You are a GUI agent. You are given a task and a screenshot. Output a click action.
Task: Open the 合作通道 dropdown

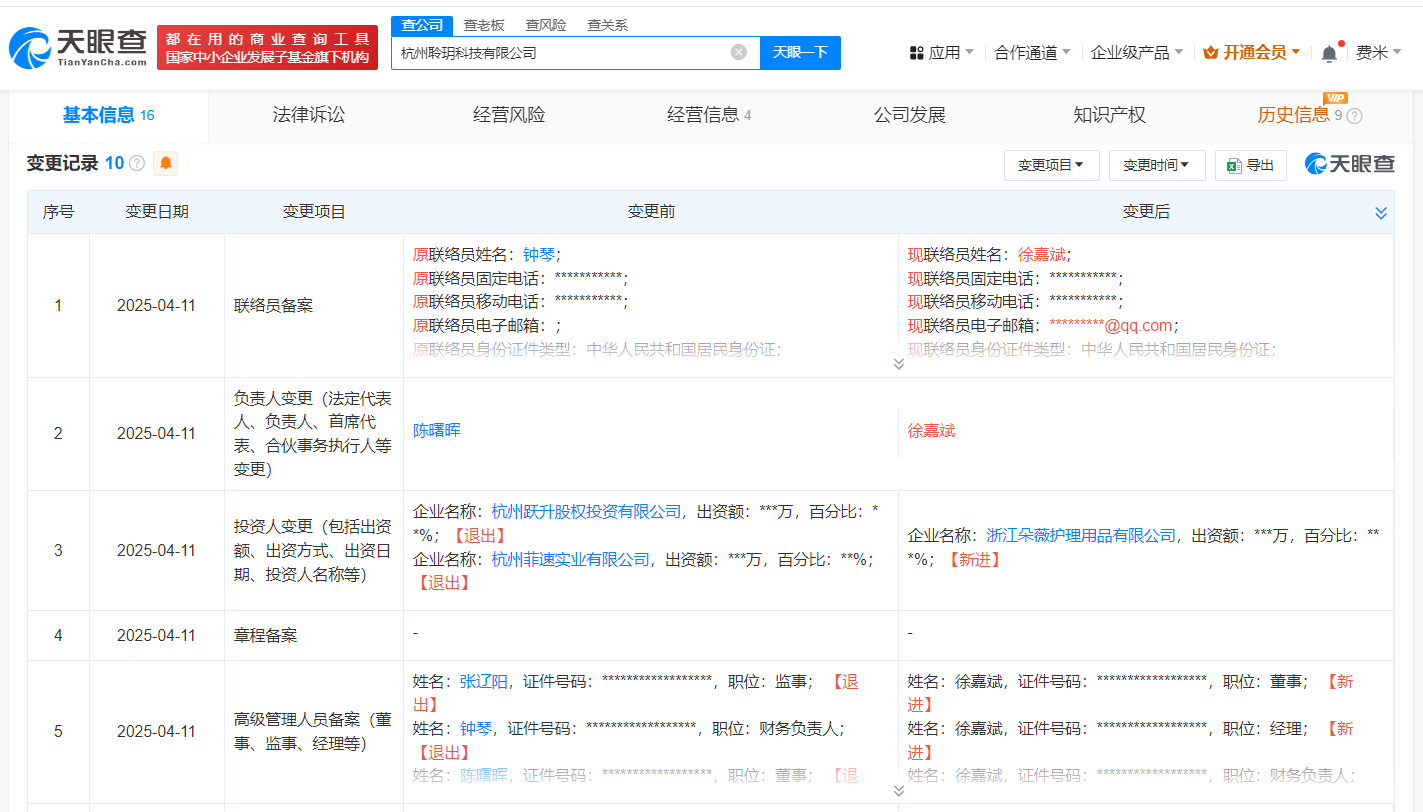(1032, 53)
